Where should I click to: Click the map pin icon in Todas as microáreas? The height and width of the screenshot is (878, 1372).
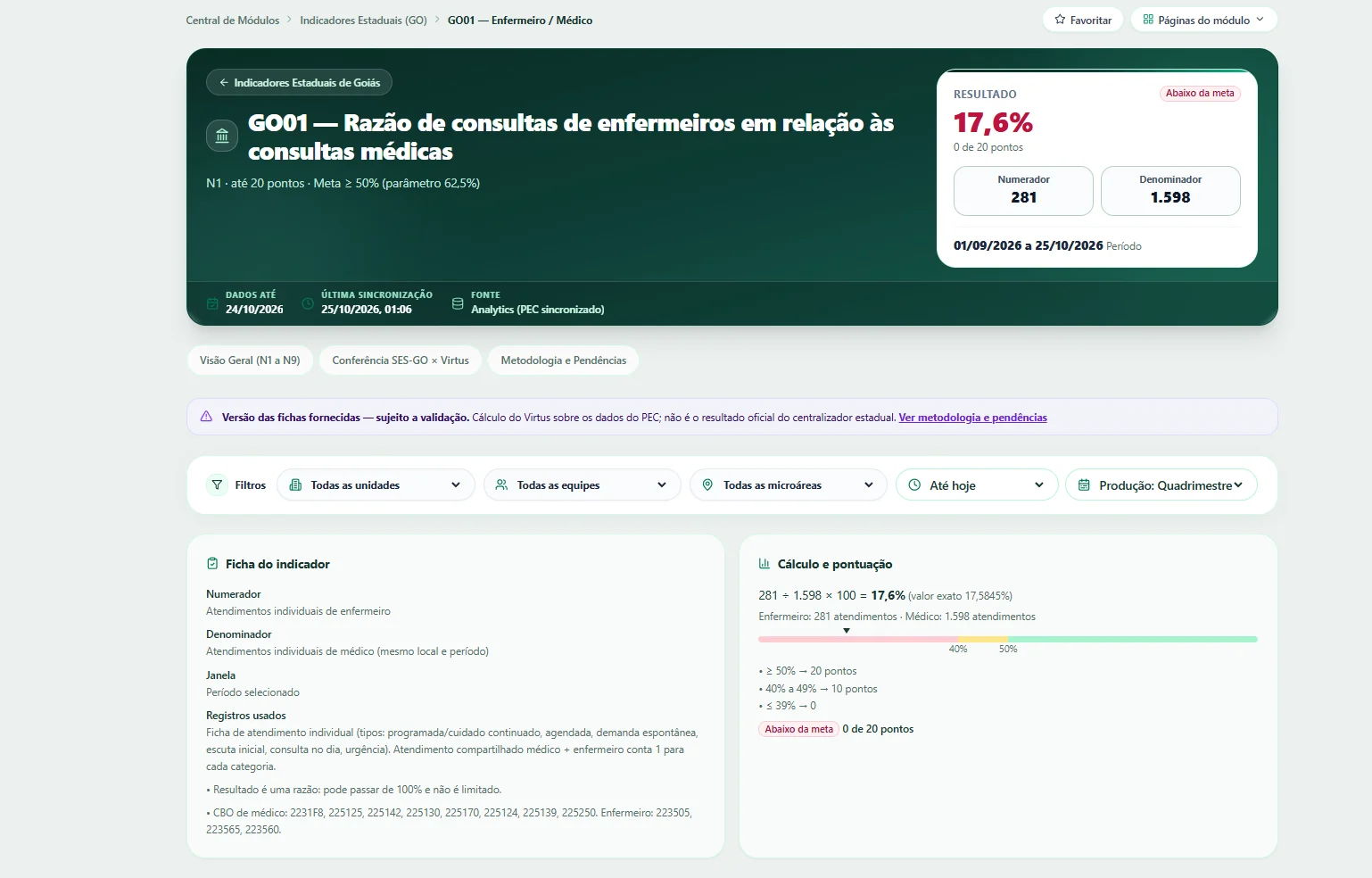click(707, 485)
